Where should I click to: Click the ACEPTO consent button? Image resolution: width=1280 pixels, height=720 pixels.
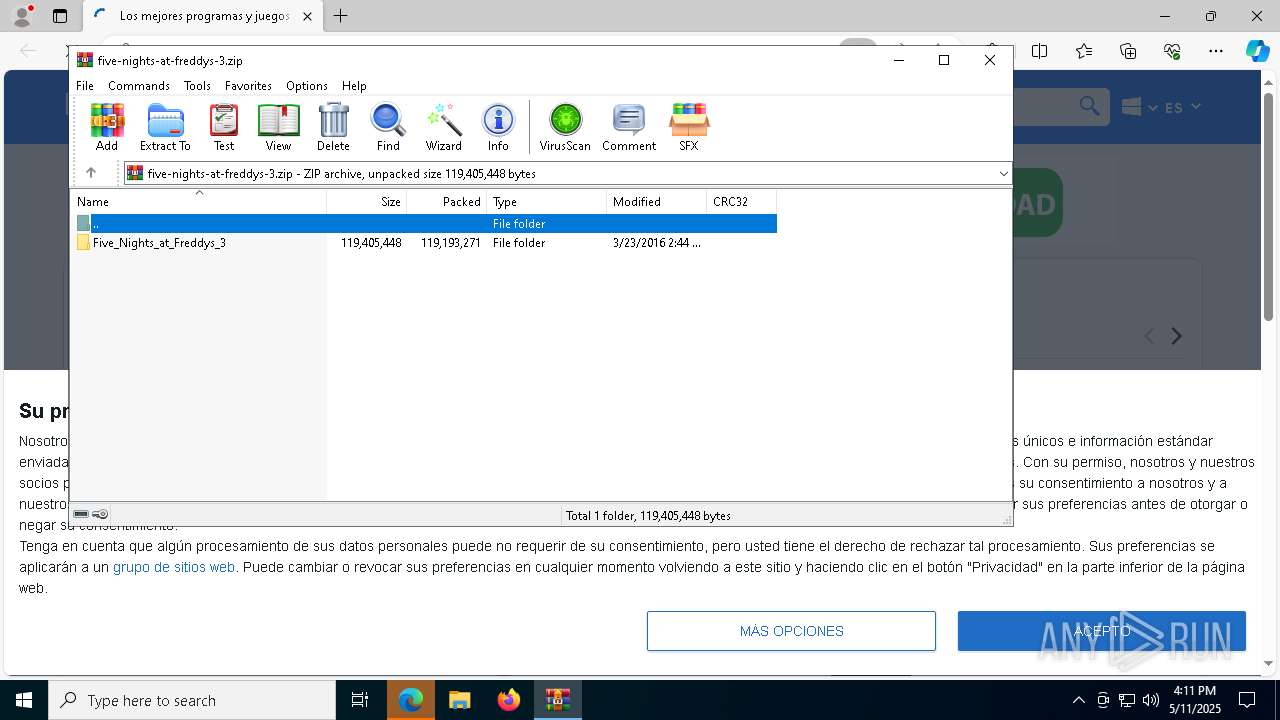(x=1102, y=631)
